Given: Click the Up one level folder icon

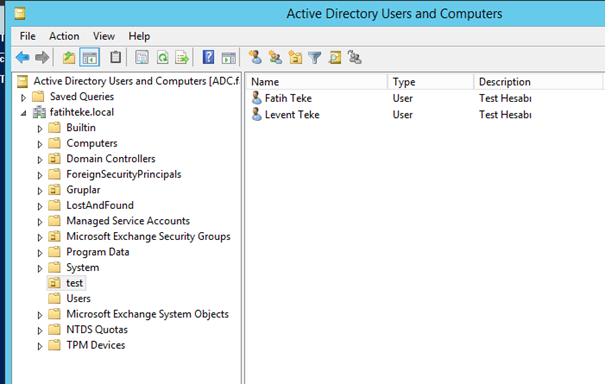Looking at the screenshot, I should (69, 58).
